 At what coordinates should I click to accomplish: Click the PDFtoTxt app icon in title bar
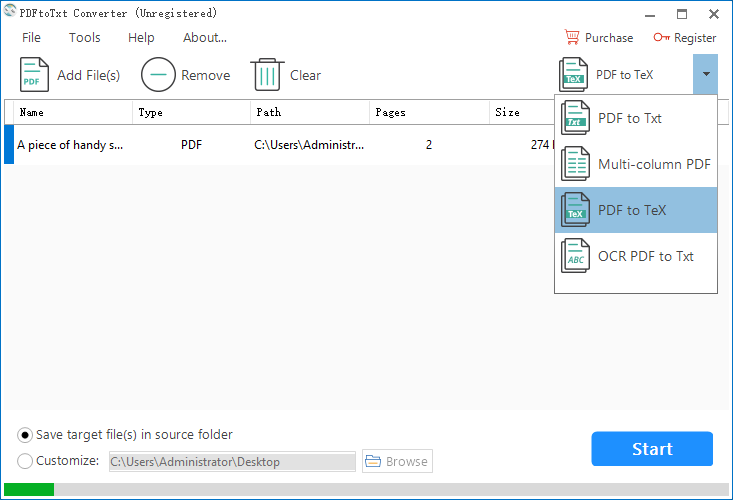[9, 11]
